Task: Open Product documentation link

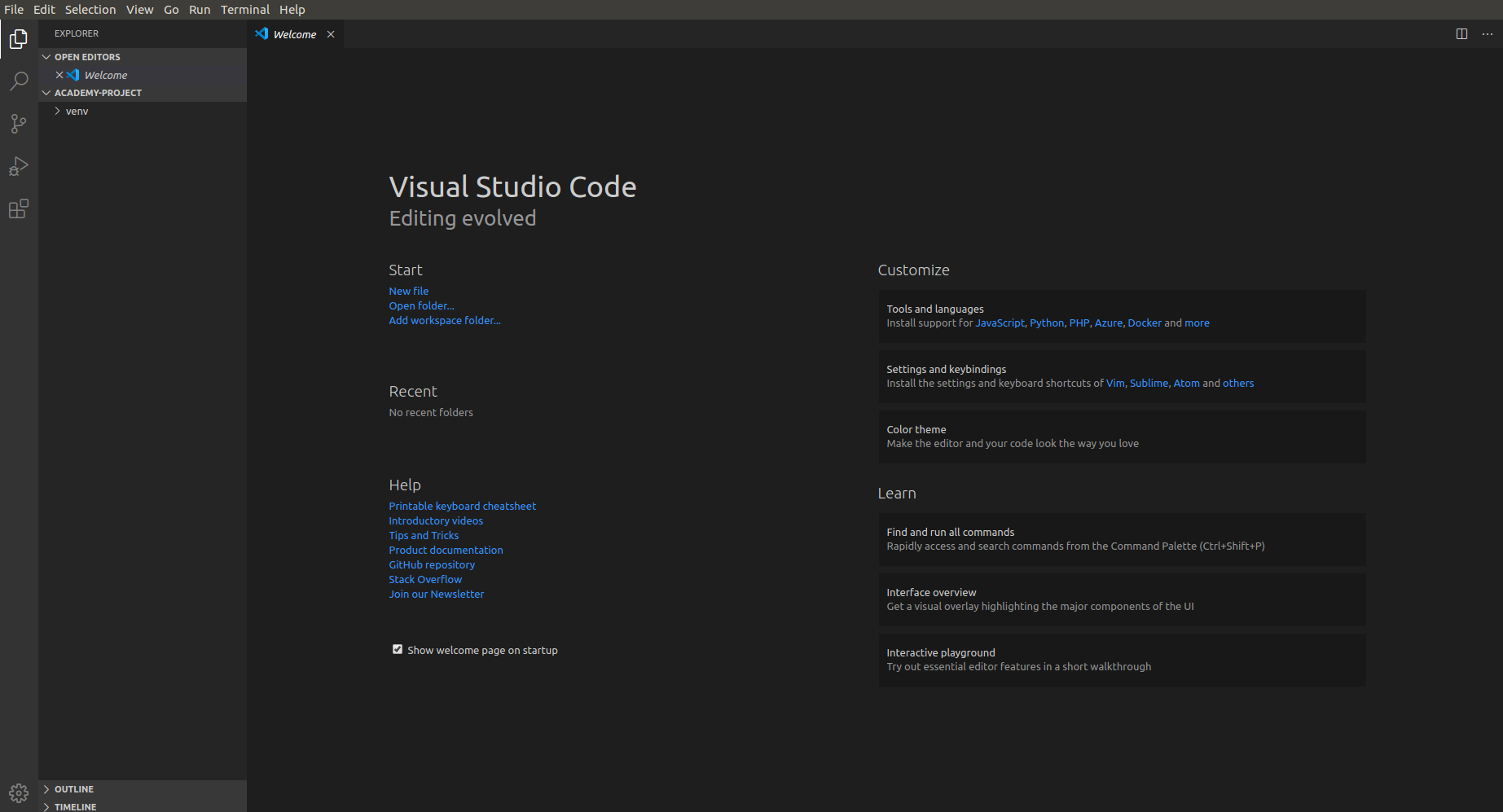Action: coord(446,550)
